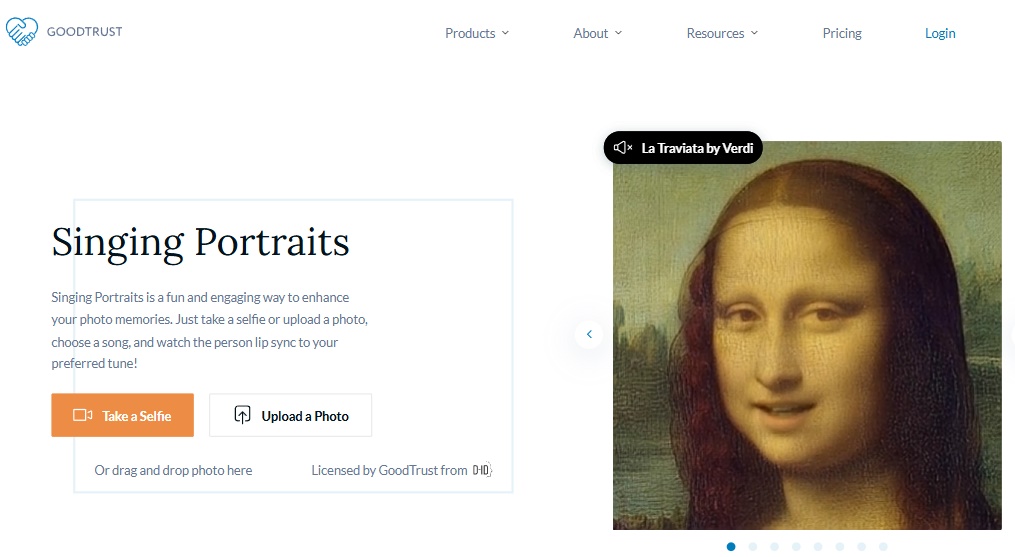The image size is (1015, 557).
Task: Select the first carousel dot
Action: point(731,547)
